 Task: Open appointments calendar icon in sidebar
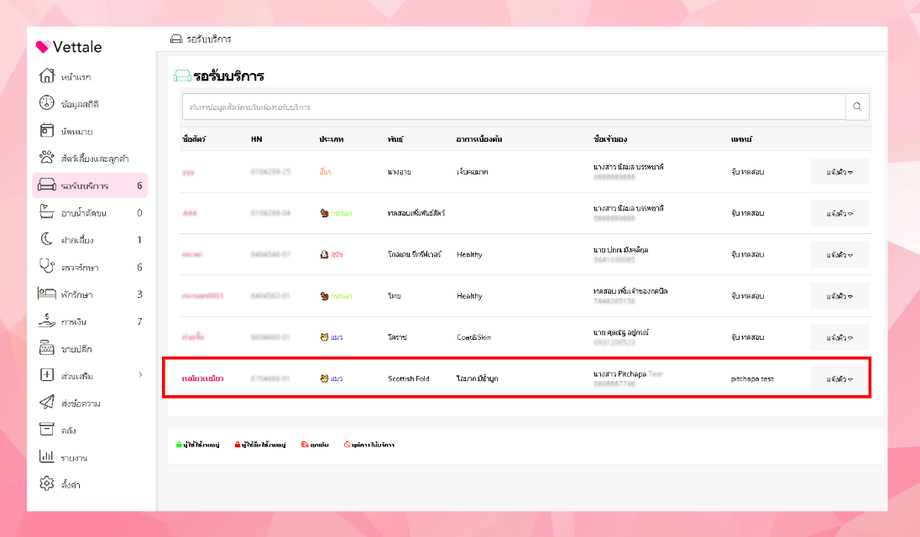tap(46, 130)
